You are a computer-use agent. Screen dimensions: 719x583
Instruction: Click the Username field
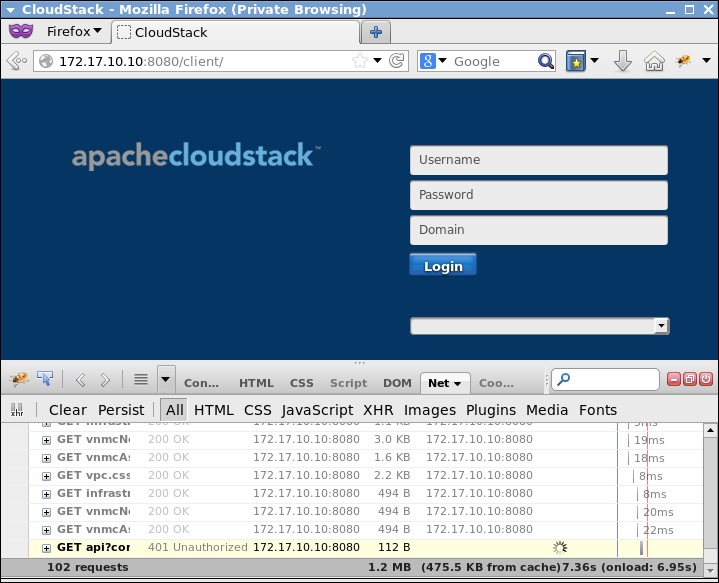click(539, 160)
